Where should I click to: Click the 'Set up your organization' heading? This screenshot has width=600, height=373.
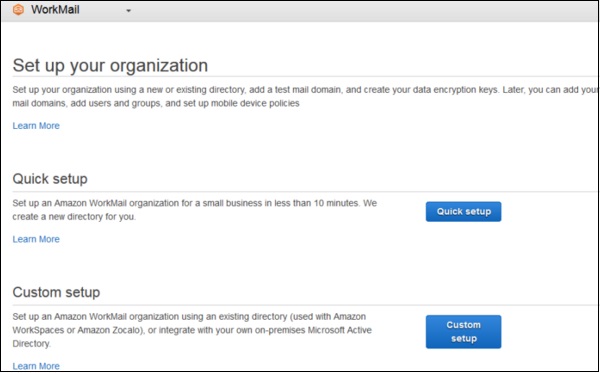coord(110,65)
